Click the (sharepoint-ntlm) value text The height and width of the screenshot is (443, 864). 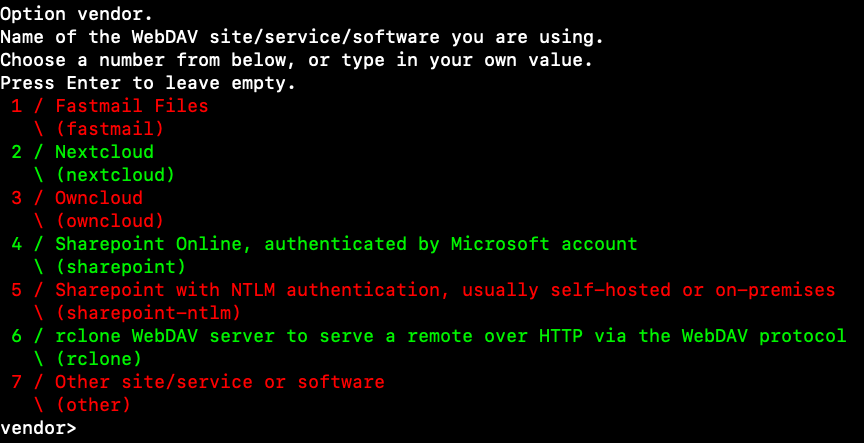click(x=149, y=314)
